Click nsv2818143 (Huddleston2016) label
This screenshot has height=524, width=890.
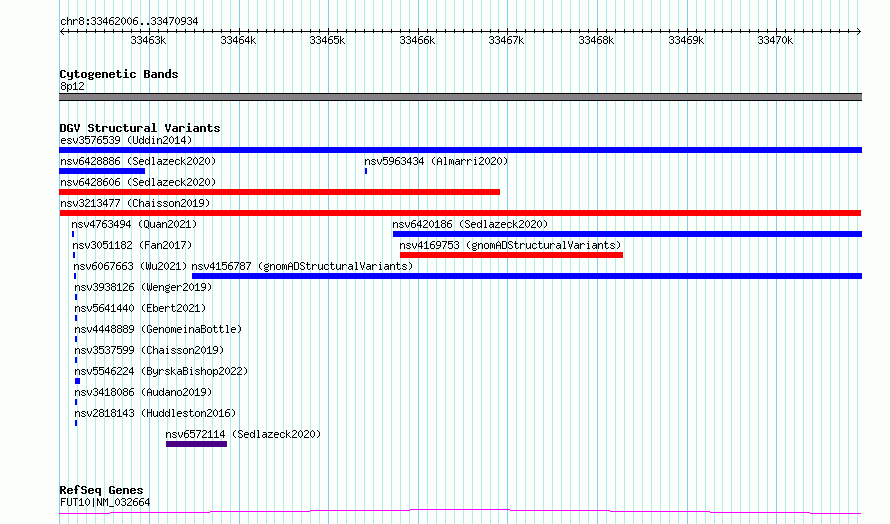tap(155, 413)
